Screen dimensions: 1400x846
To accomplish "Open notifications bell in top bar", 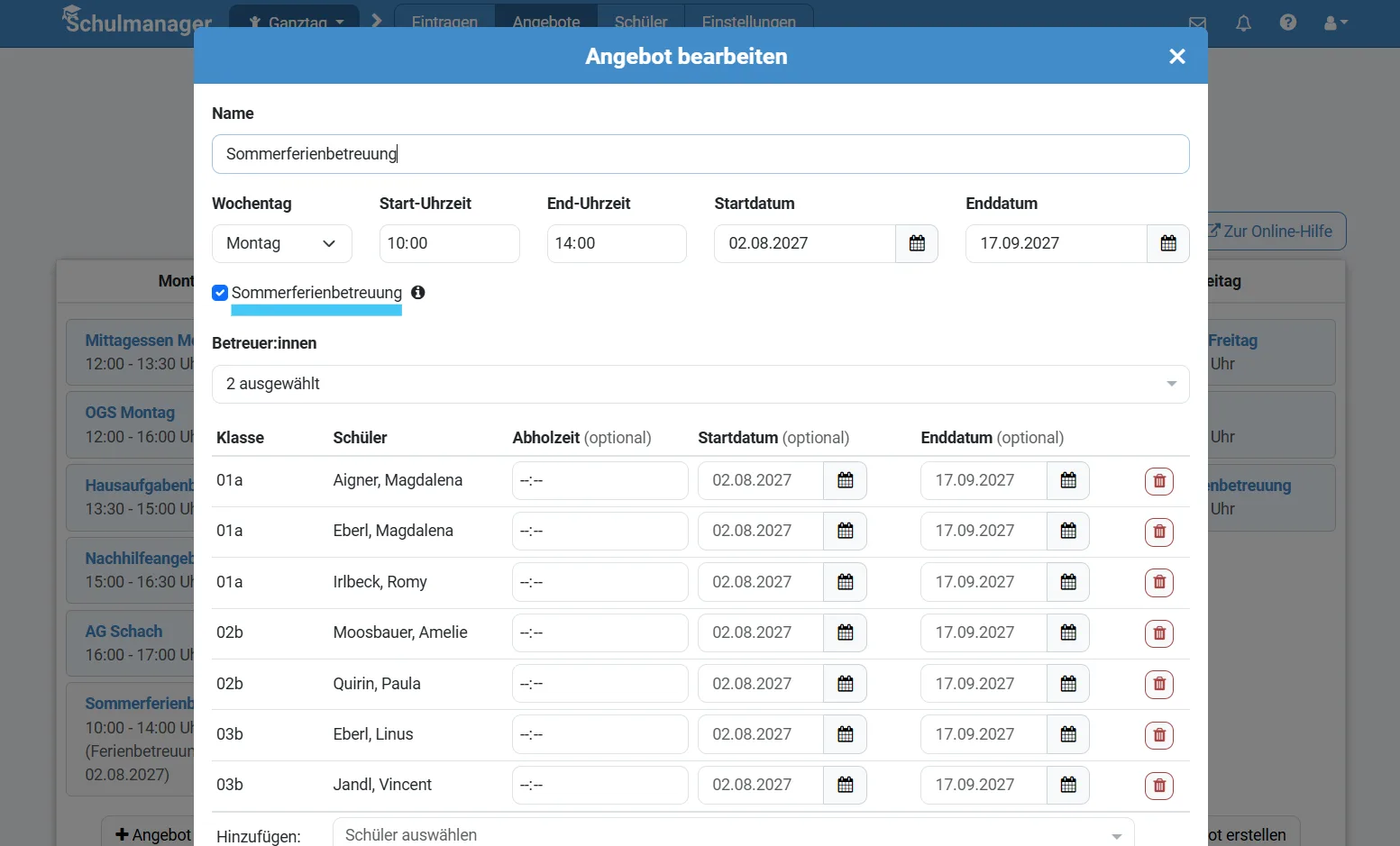I will 1243,23.
